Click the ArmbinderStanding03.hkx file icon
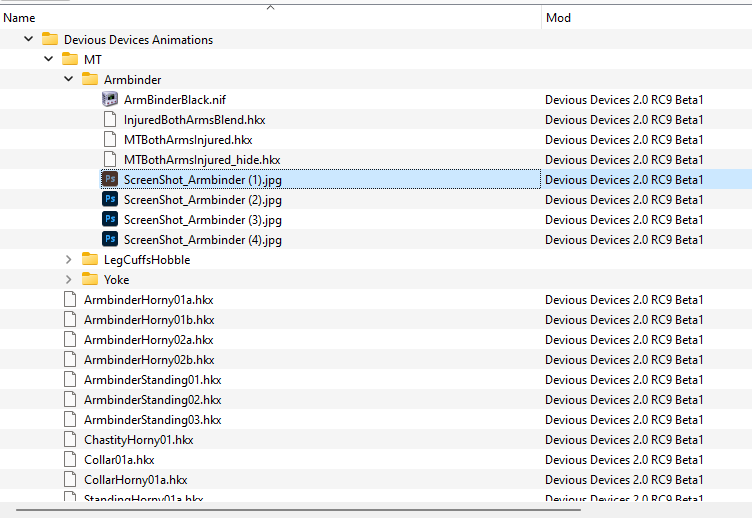This screenshot has width=752, height=518. pyautogui.click(x=70, y=420)
